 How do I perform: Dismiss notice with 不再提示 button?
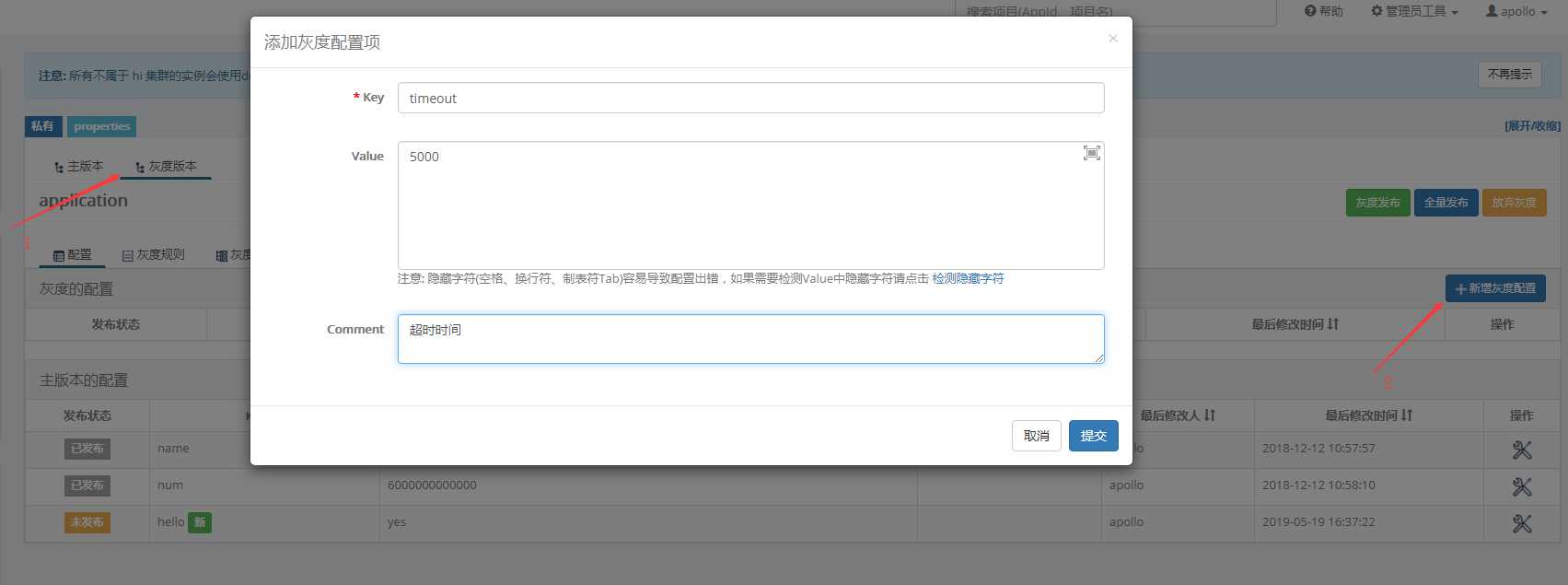(1509, 74)
